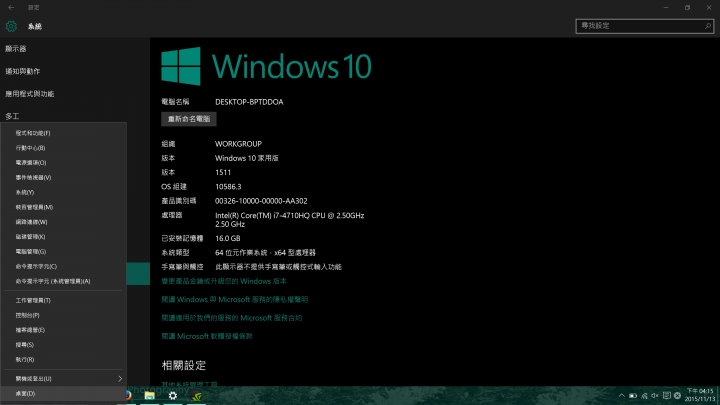Viewport: 720px width, 405px height.
Task: Open the Wi-Fi network tray icon
Action: [644, 395]
